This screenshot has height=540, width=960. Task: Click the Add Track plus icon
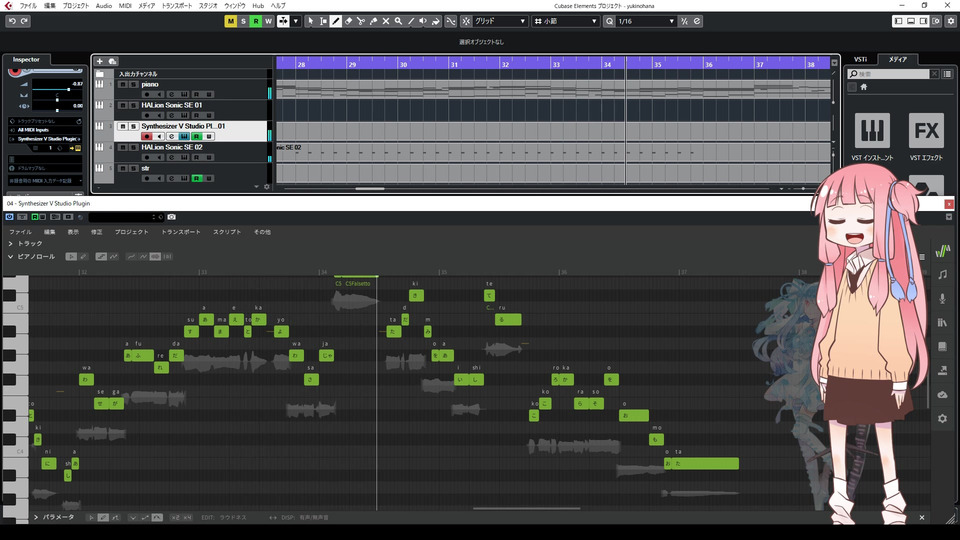[x=99, y=61]
